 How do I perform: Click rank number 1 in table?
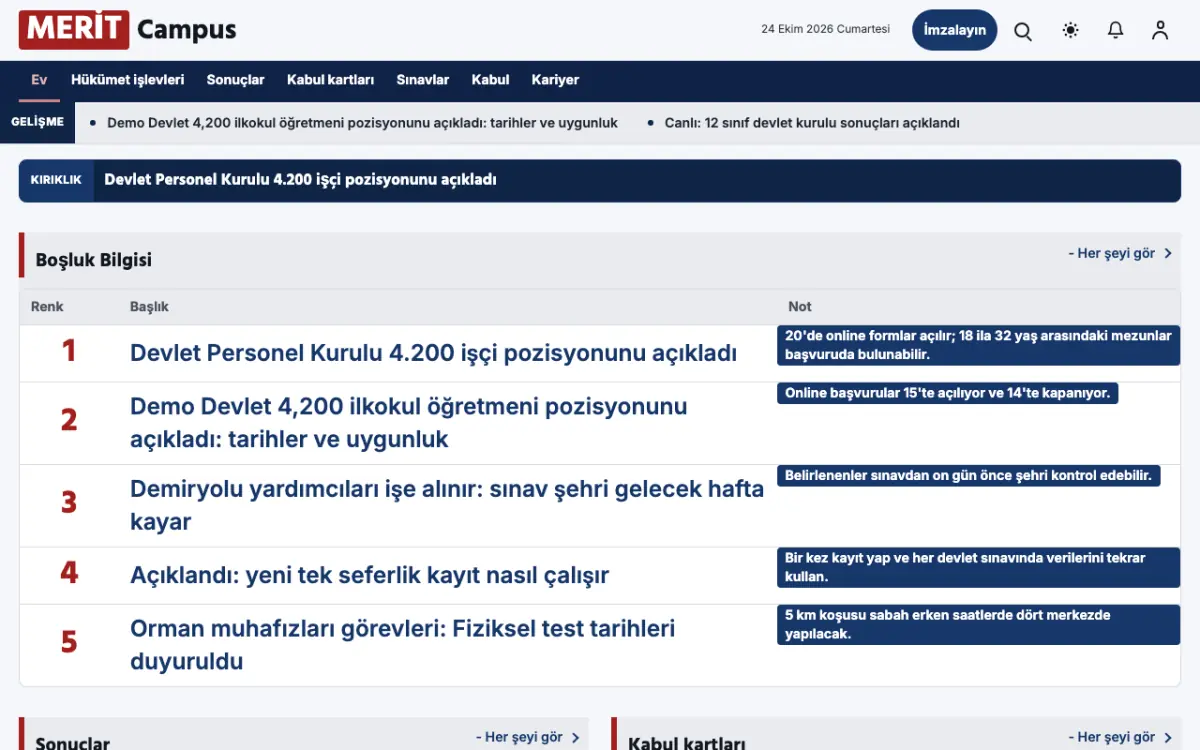coord(68,351)
